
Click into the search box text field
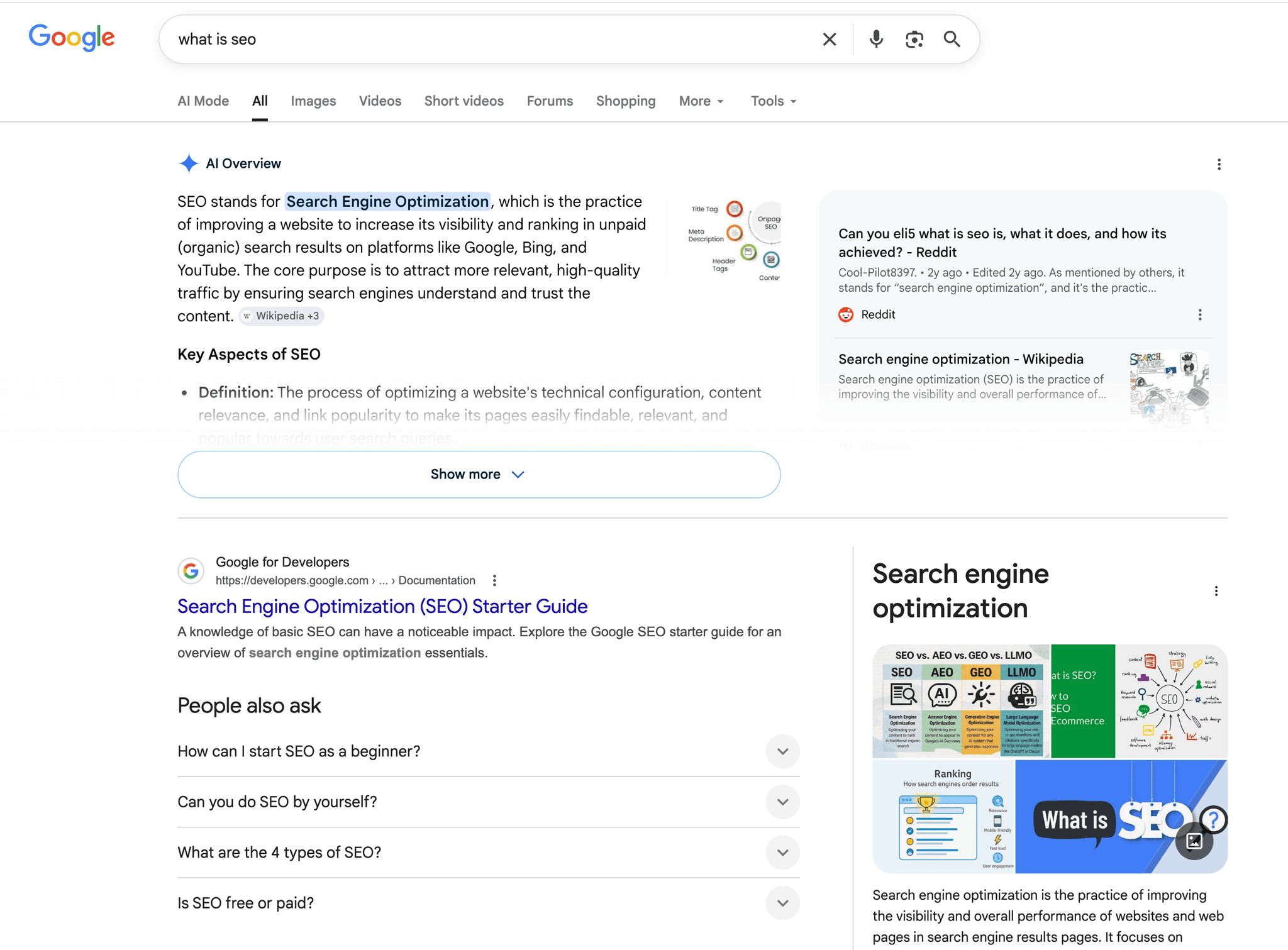click(x=491, y=40)
